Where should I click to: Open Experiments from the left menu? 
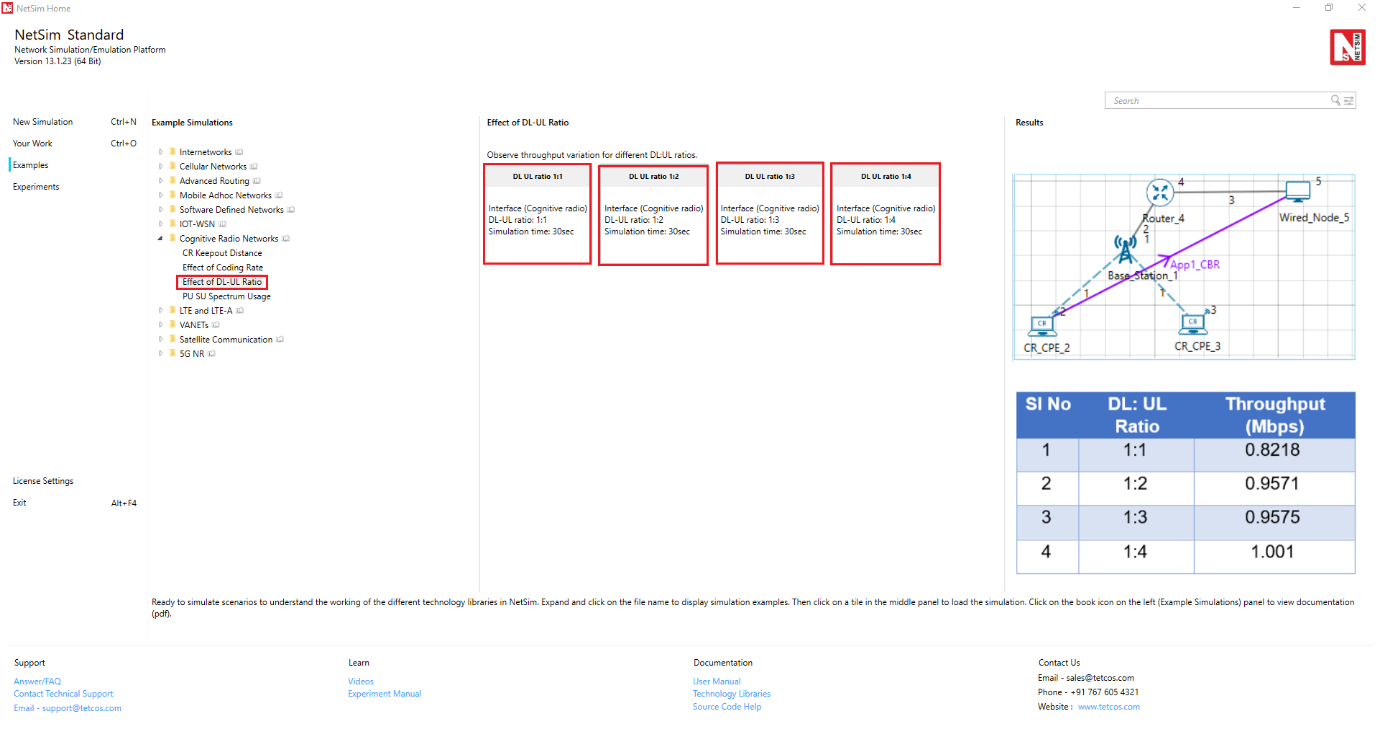[x=36, y=187]
